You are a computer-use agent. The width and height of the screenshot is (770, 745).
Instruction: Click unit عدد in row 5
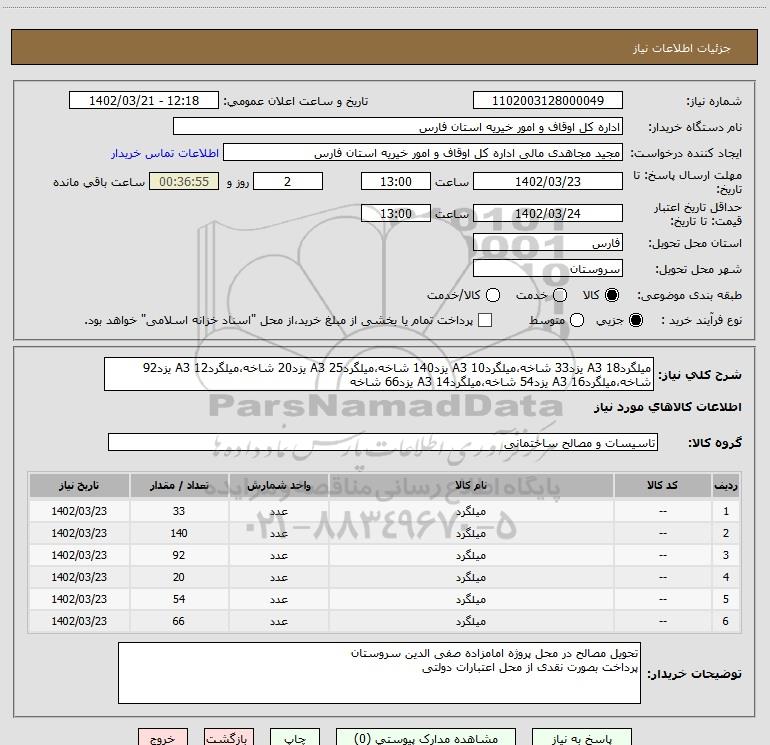click(278, 600)
